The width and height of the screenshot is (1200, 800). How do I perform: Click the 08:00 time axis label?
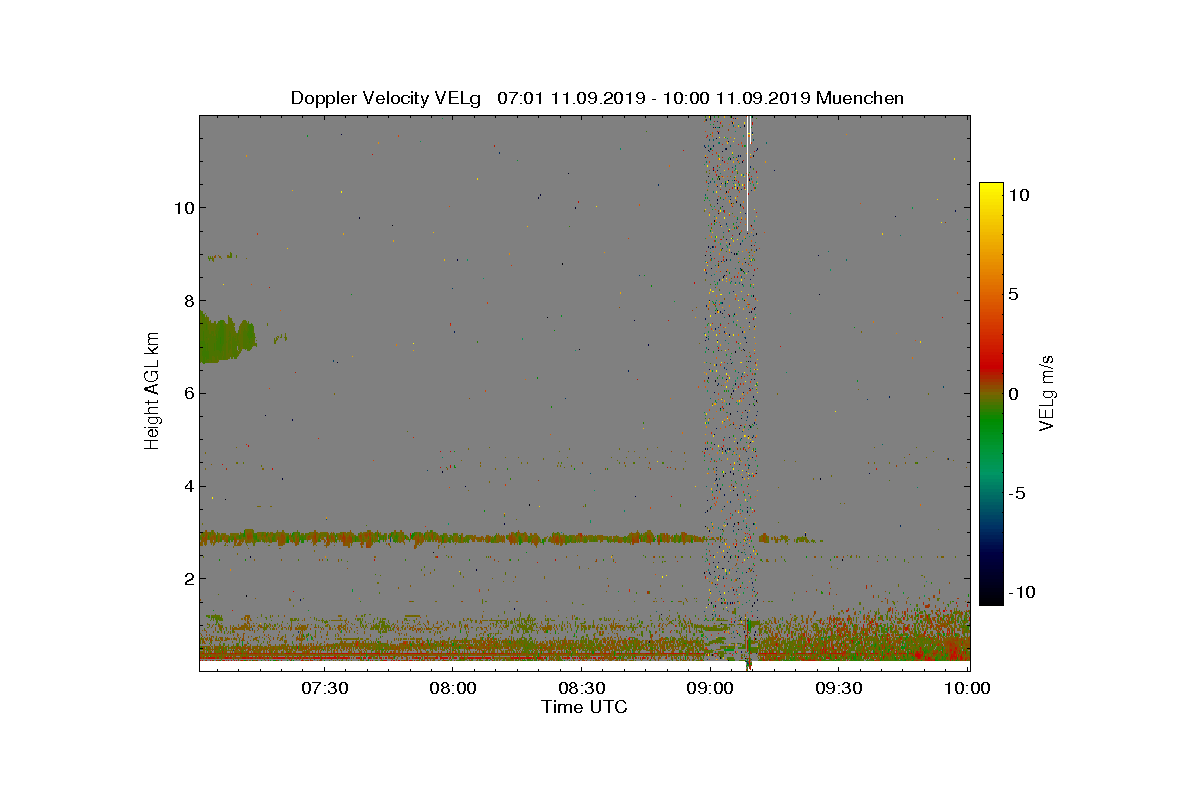tap(452, 688)
